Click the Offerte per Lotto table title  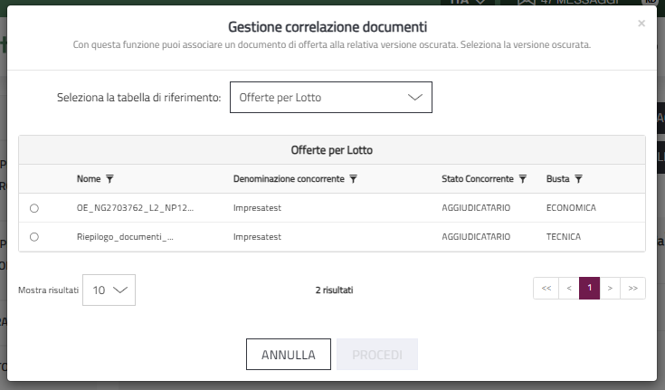point(332,150)
